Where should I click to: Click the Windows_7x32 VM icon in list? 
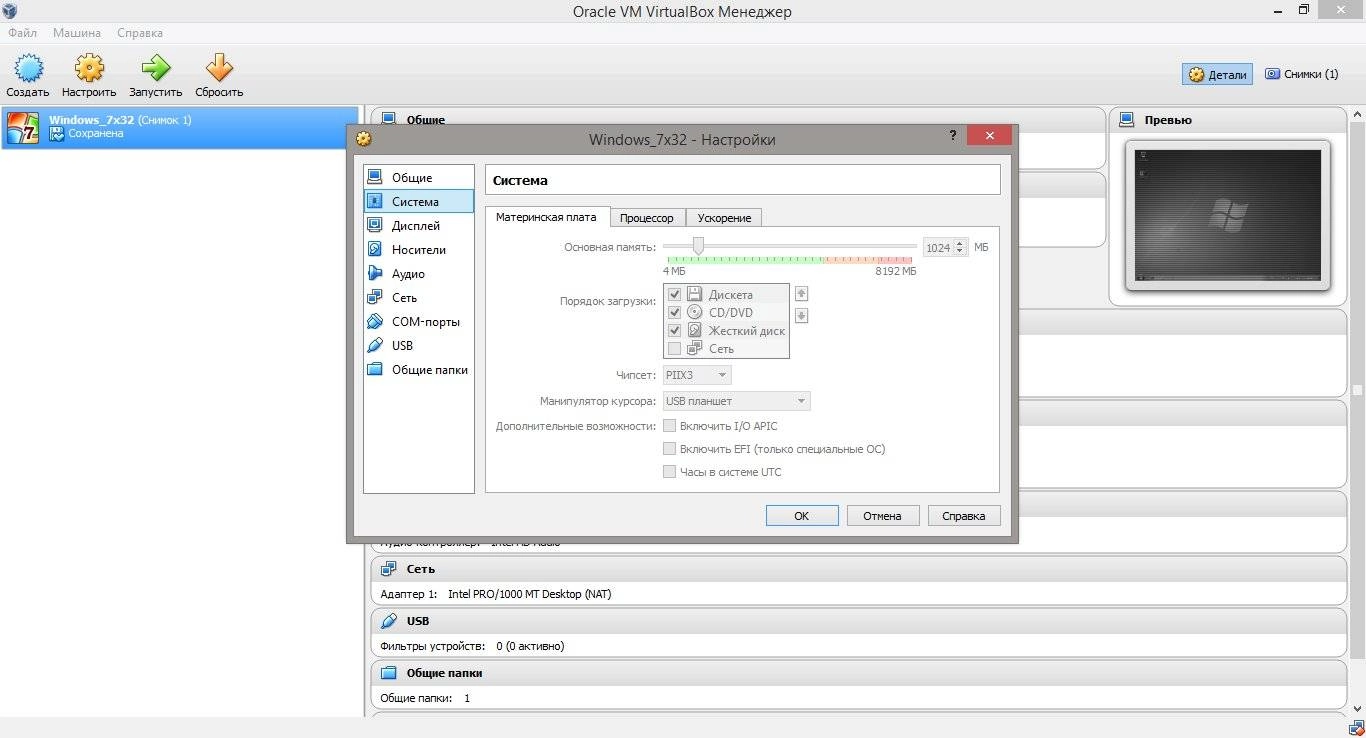coord(23,127)
